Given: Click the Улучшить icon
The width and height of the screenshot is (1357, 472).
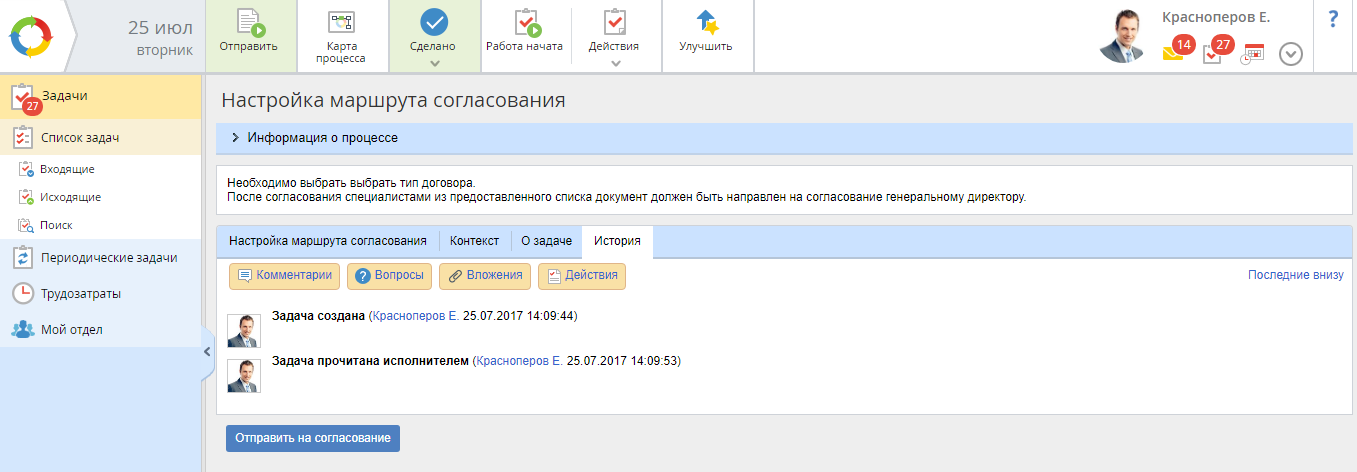Looking at the screenshot, I should tap(706, 24).
